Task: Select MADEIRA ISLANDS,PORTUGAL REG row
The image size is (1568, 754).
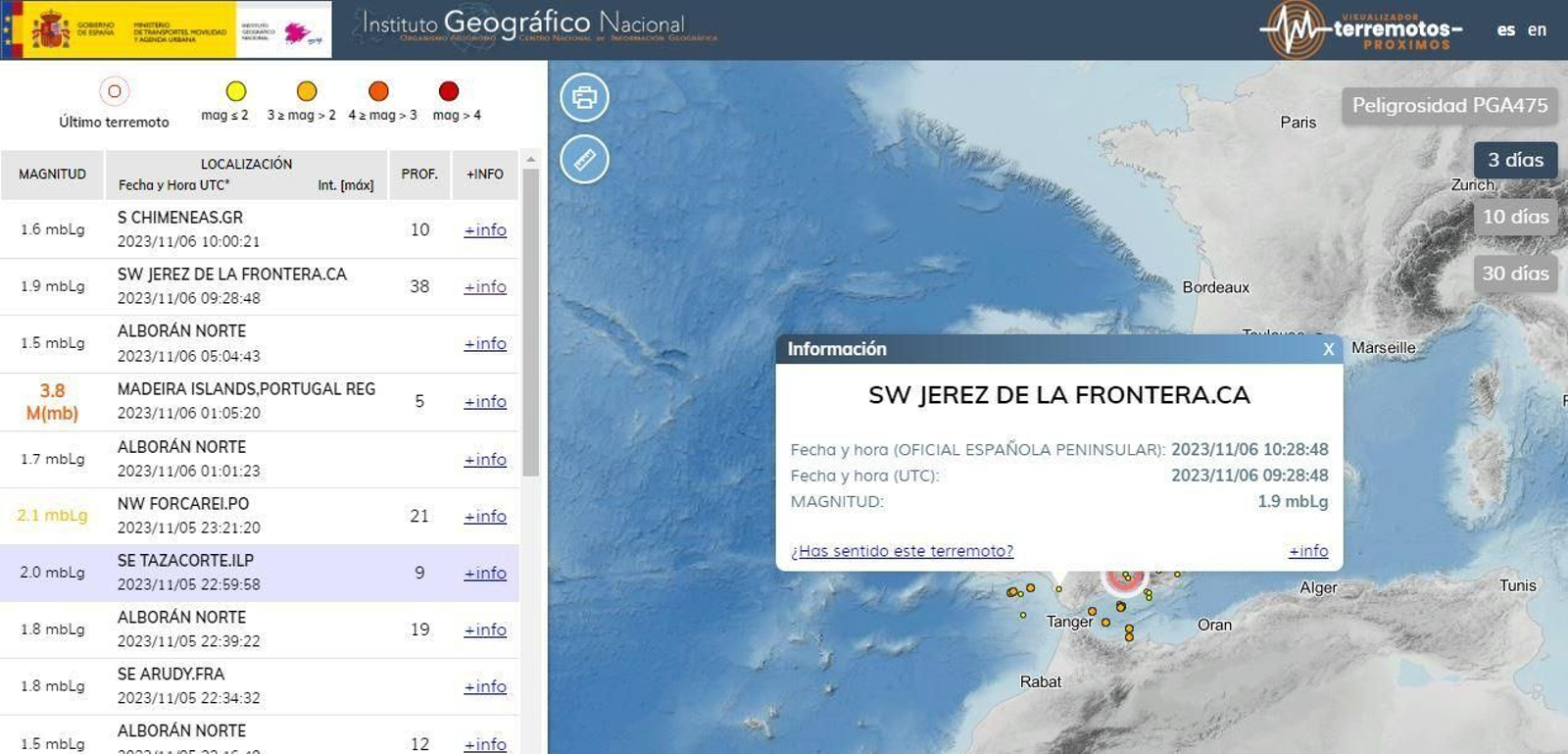Action: [x=260, y=402]
